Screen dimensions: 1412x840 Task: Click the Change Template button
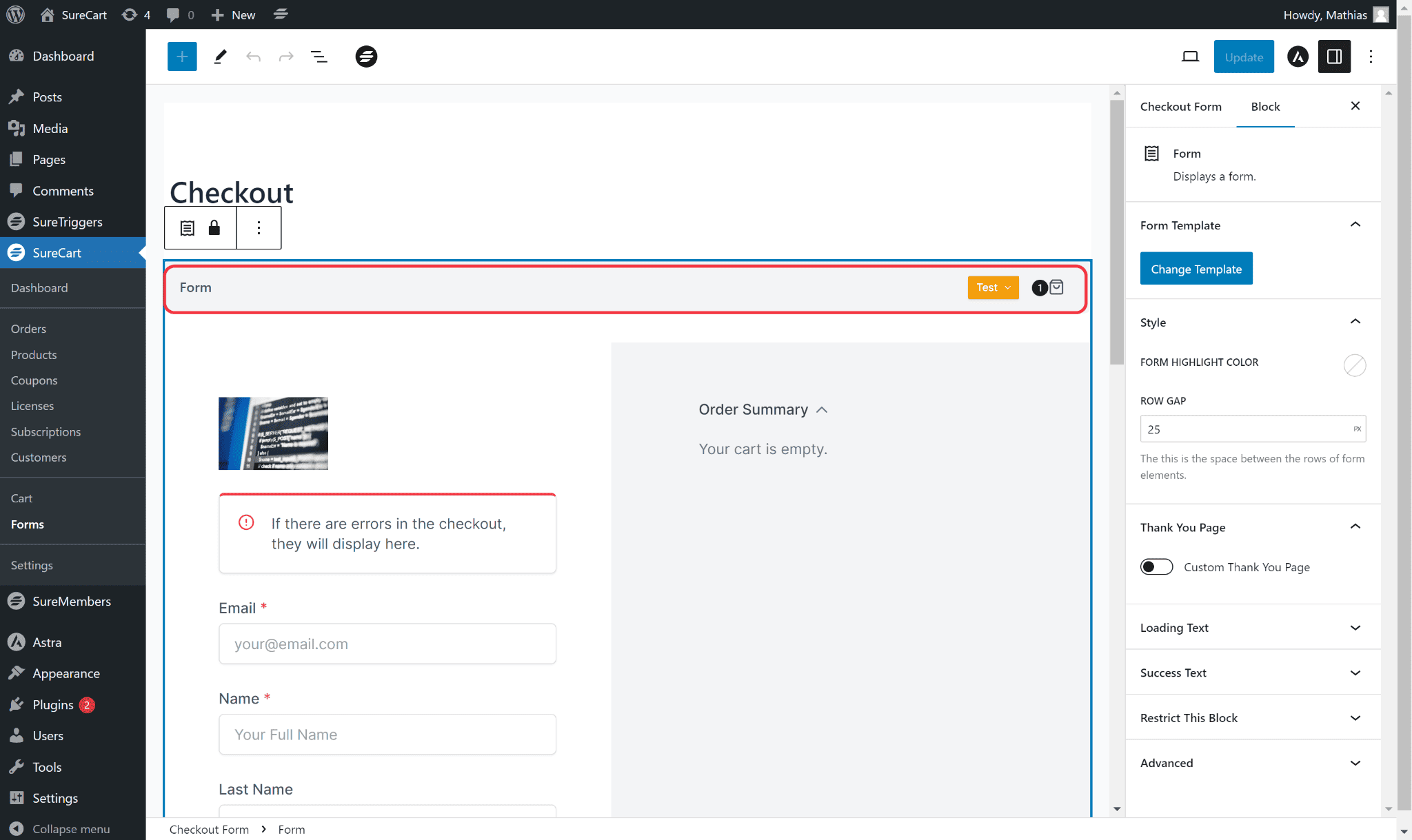pos(1196,269)
